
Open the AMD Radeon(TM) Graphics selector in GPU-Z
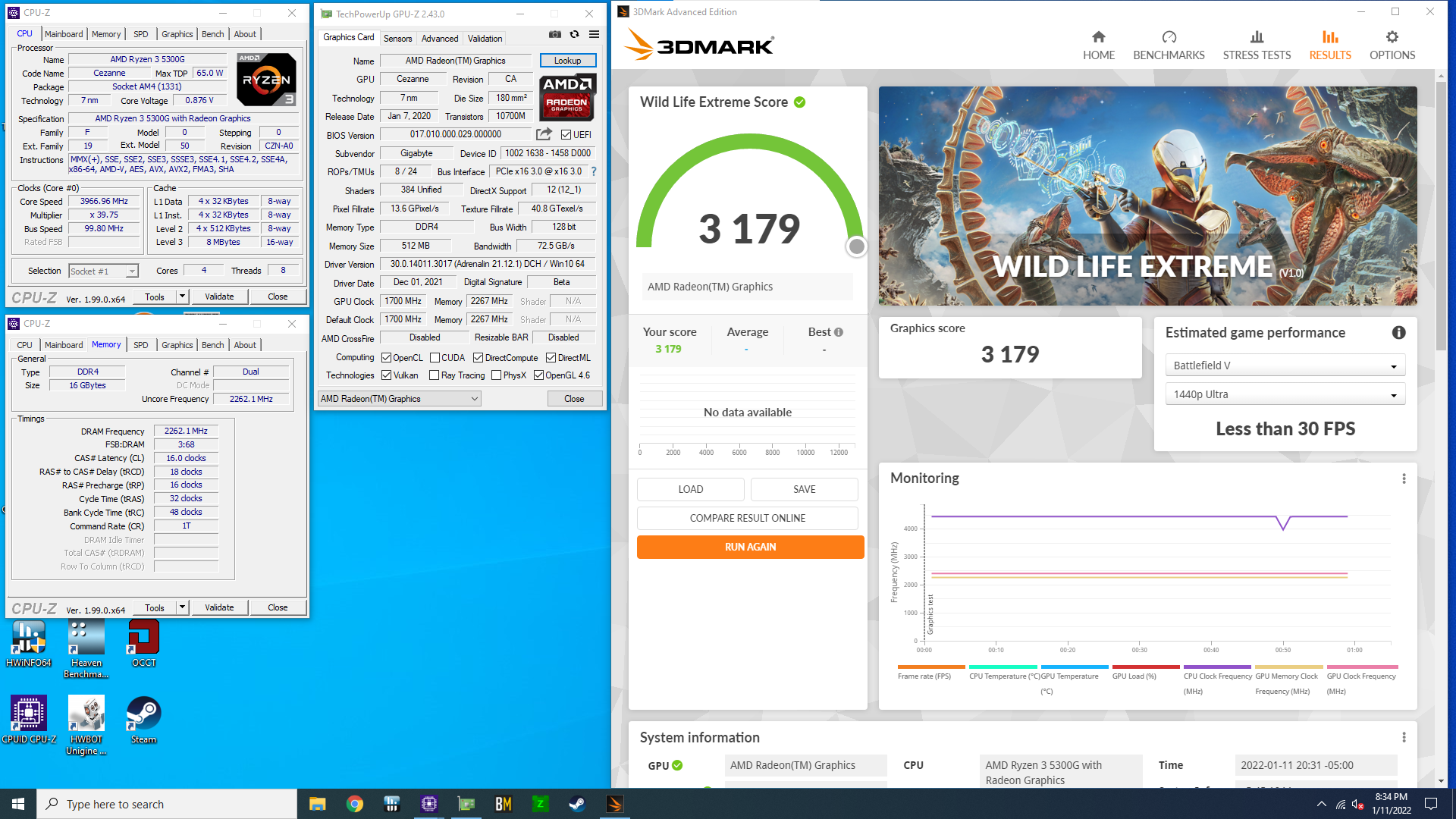[x=399, y=399]
